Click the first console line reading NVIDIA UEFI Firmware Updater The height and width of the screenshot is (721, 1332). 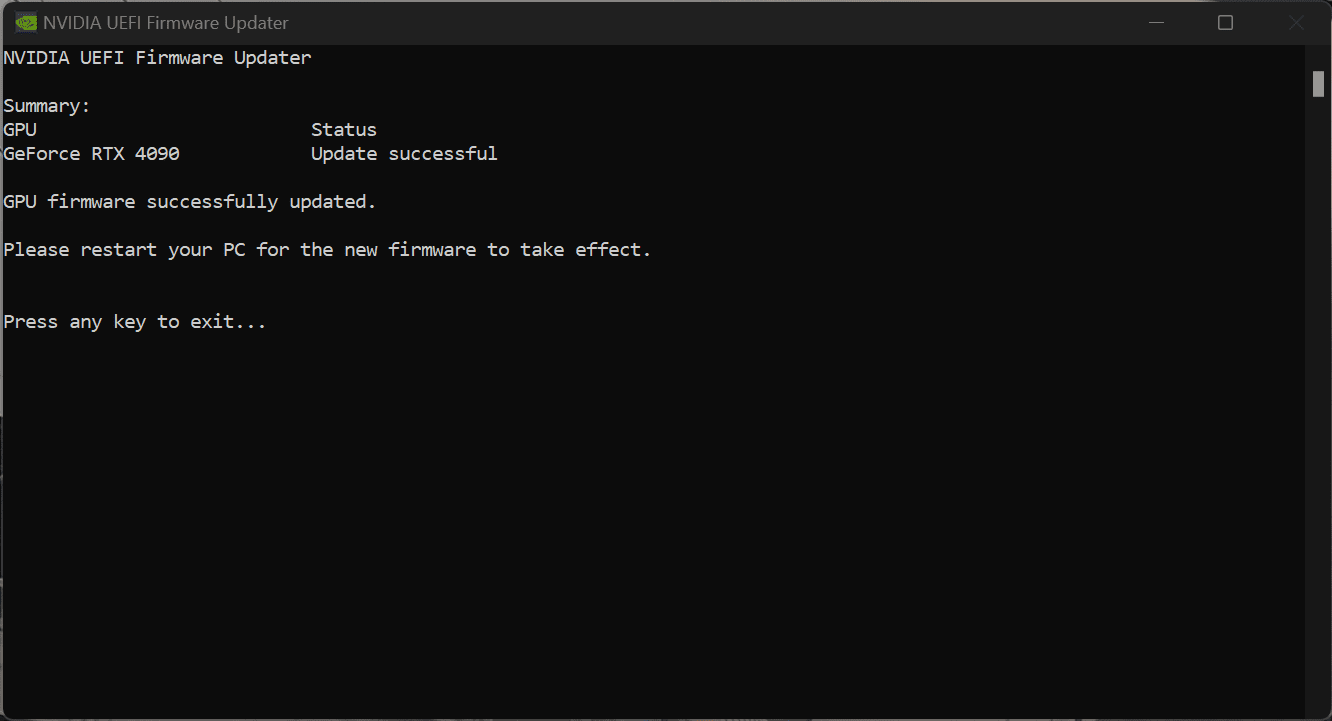pyautogui.click(x=158, y=58)
